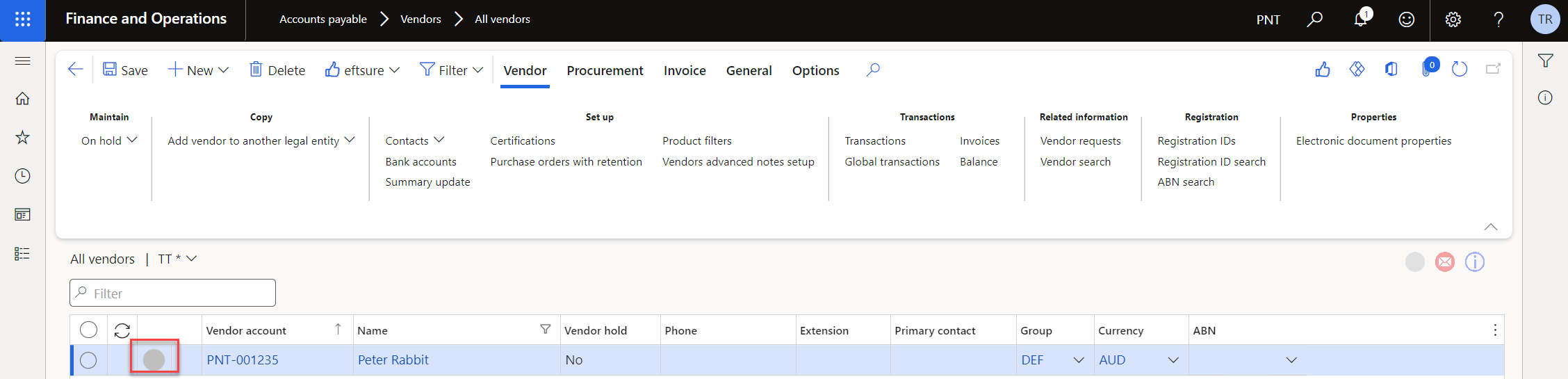
Task: Switch to the Invoice tab
Action: pos(685,70)
